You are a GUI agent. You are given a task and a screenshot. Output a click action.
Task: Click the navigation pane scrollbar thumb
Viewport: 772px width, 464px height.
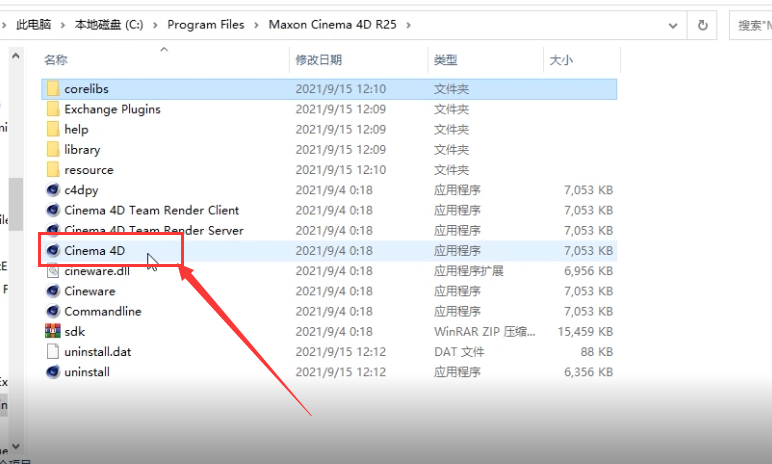pos(16,204)
